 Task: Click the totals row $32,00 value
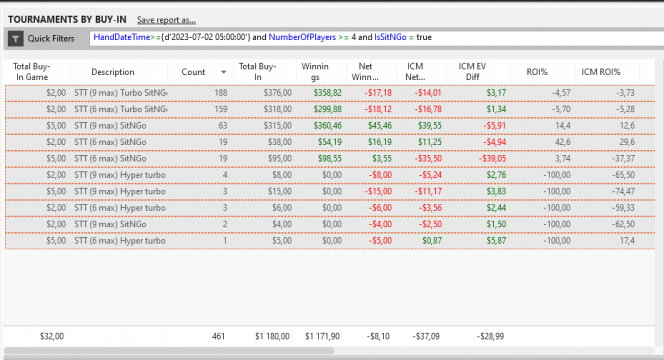click(x=52, y=336)
